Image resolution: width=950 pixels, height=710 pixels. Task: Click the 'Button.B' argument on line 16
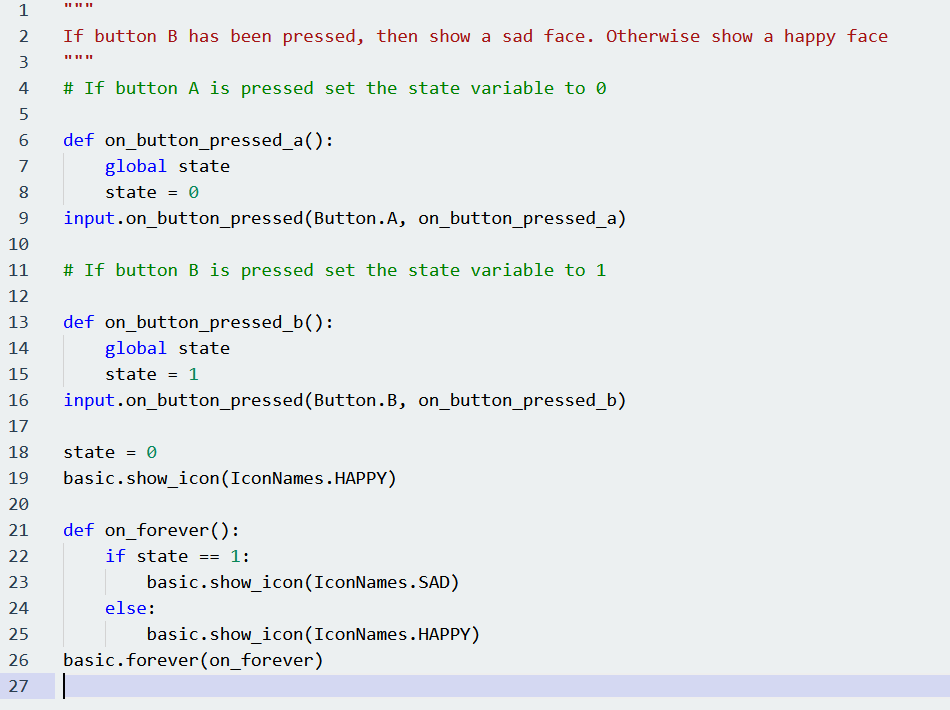coord(355,400)
